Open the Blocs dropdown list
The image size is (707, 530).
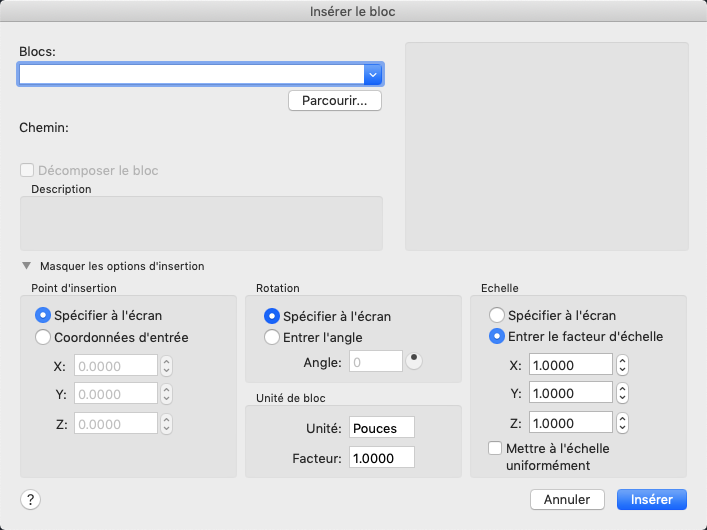(x=373, y=74)
